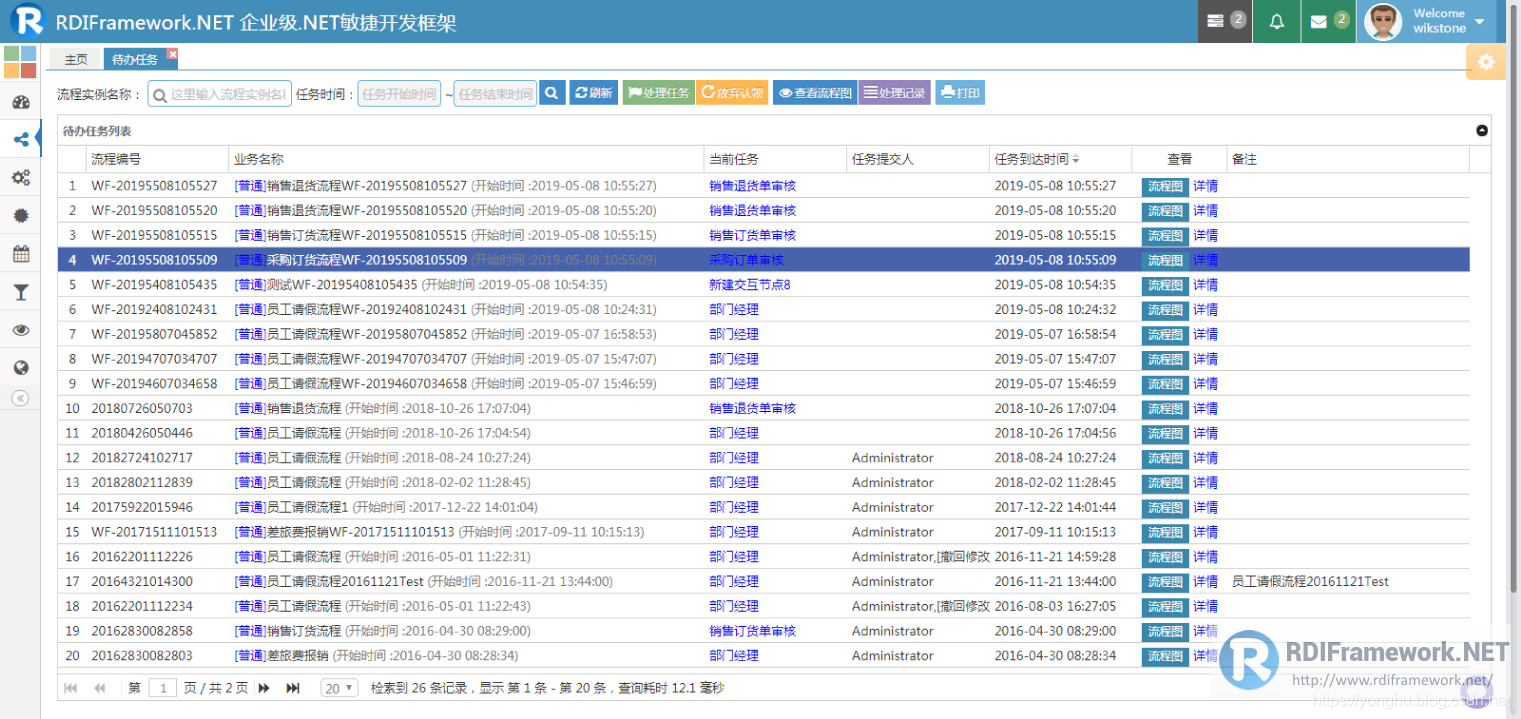This screenshot has width=1521, height=719.
Task: Click 新建交互节点8 link in row 5
Action: click(x=749, y=285)
